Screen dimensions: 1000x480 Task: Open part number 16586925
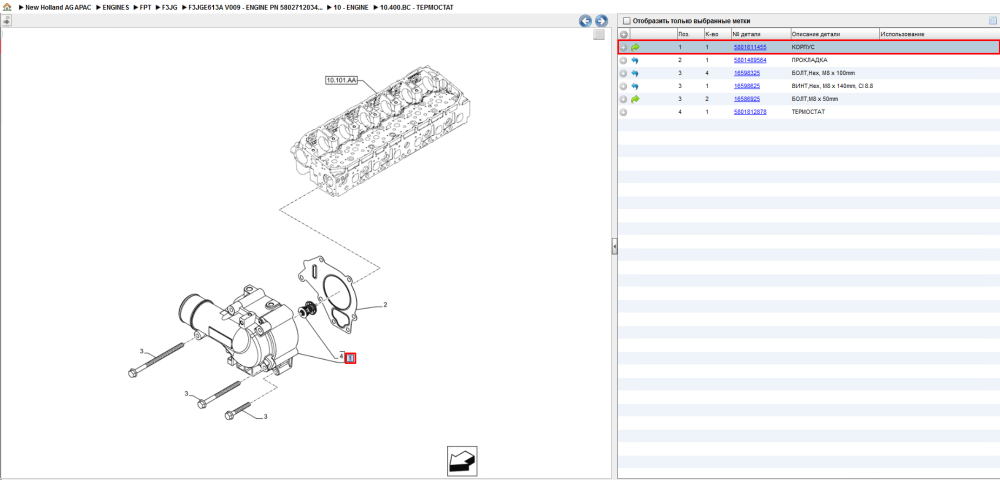tap(747, 99)
